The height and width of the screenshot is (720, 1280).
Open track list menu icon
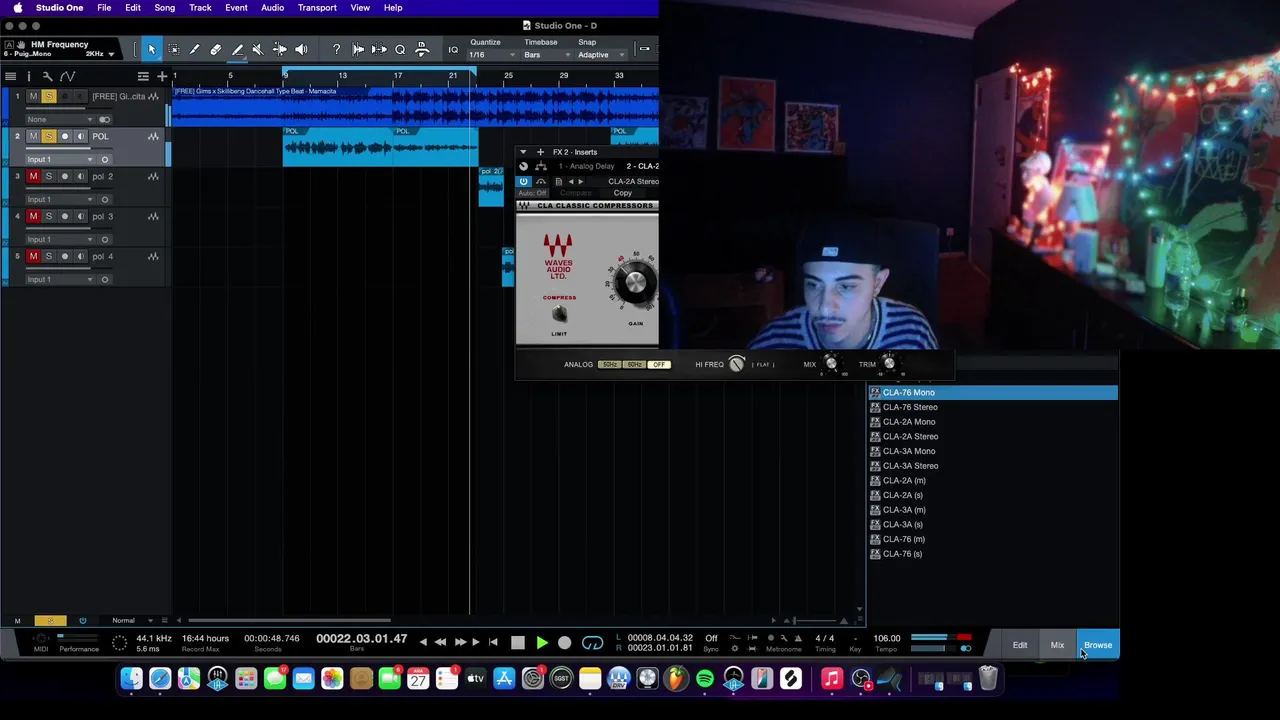10,76
